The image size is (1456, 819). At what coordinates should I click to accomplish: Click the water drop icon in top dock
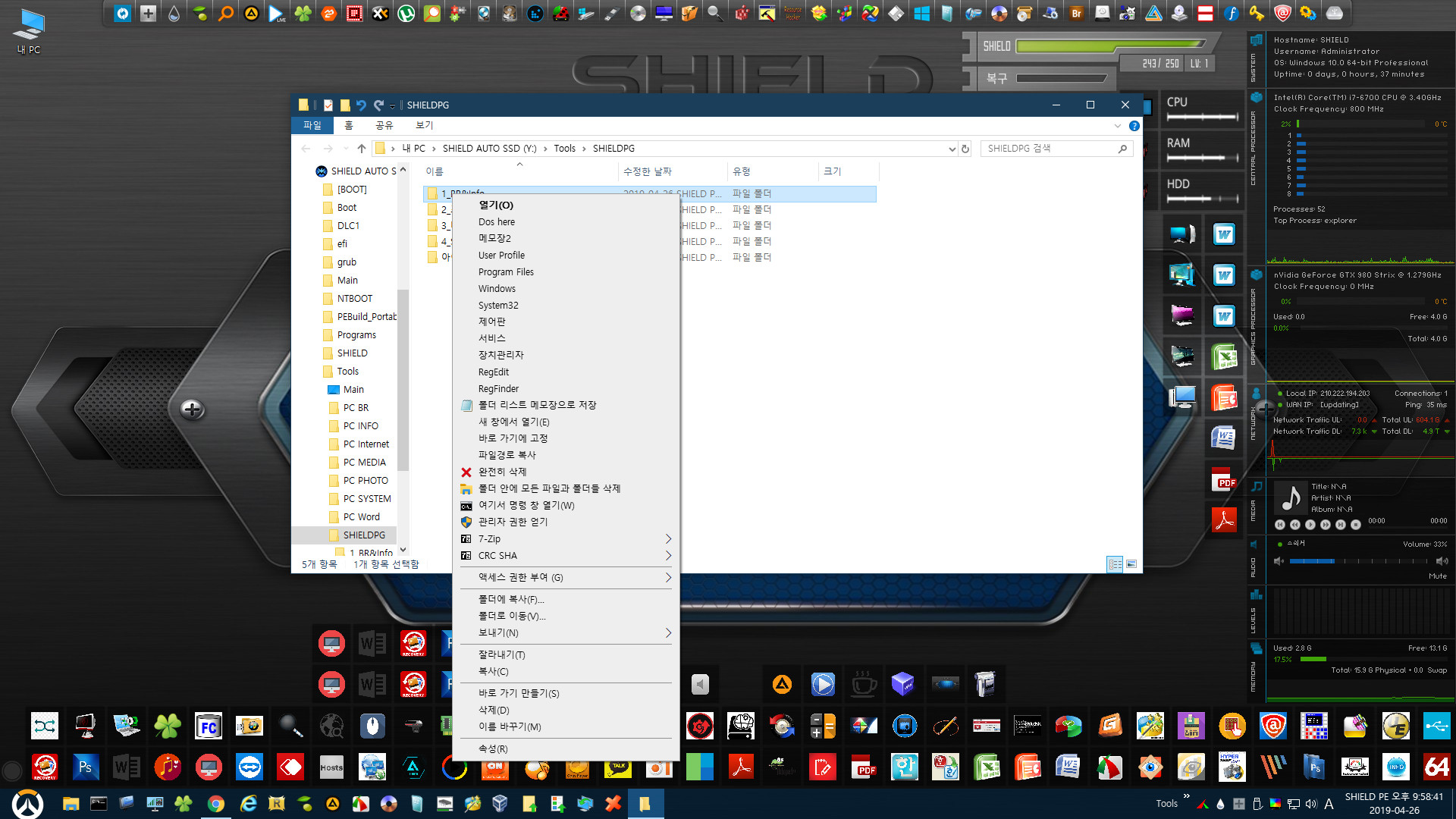point(174,13)
